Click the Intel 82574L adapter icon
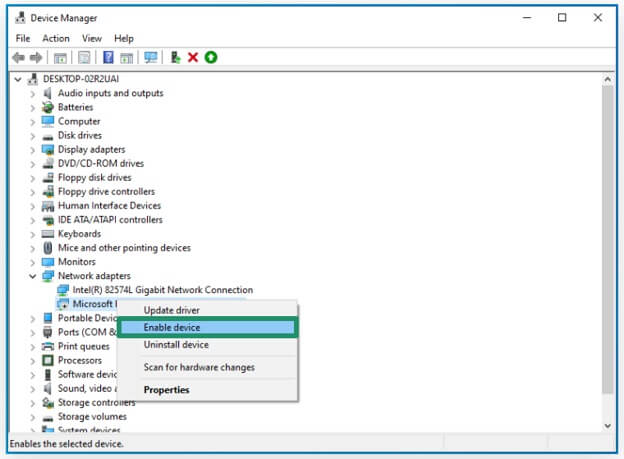The image size is (624, 459). (x=63, y=290)
